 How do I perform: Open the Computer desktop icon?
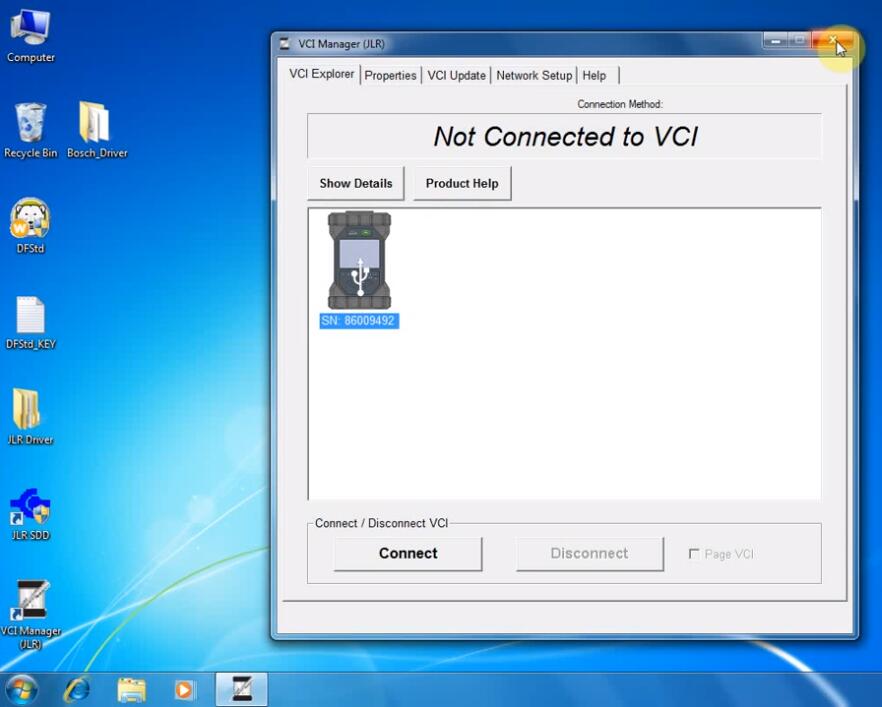click(30, 36)
